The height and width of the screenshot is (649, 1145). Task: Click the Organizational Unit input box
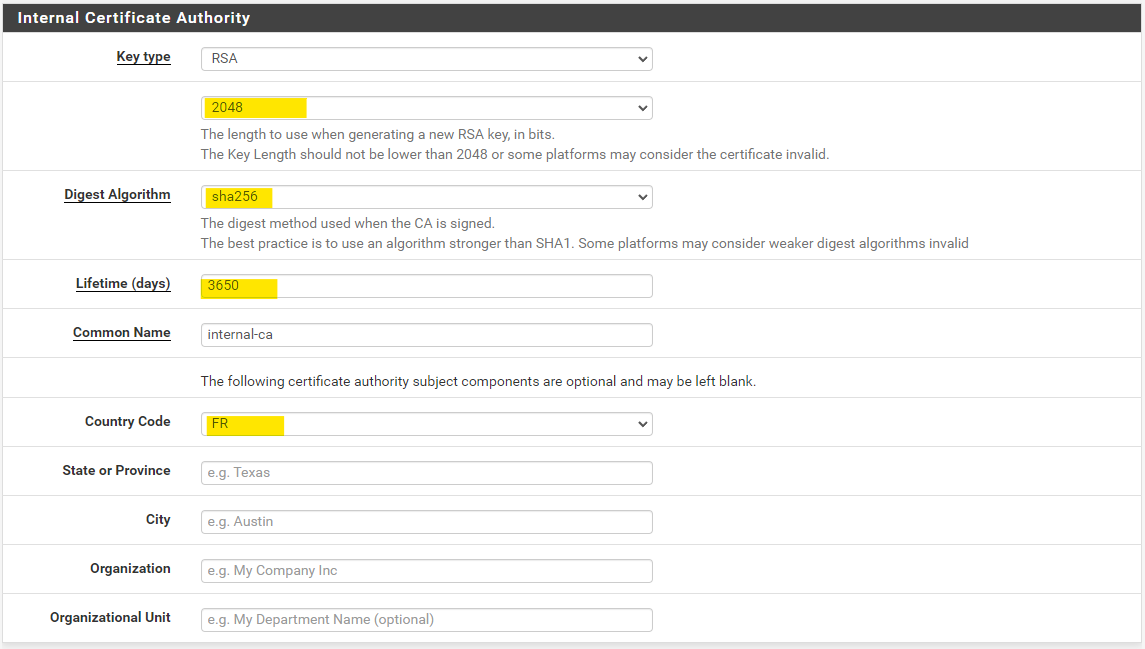coord(426,620)
